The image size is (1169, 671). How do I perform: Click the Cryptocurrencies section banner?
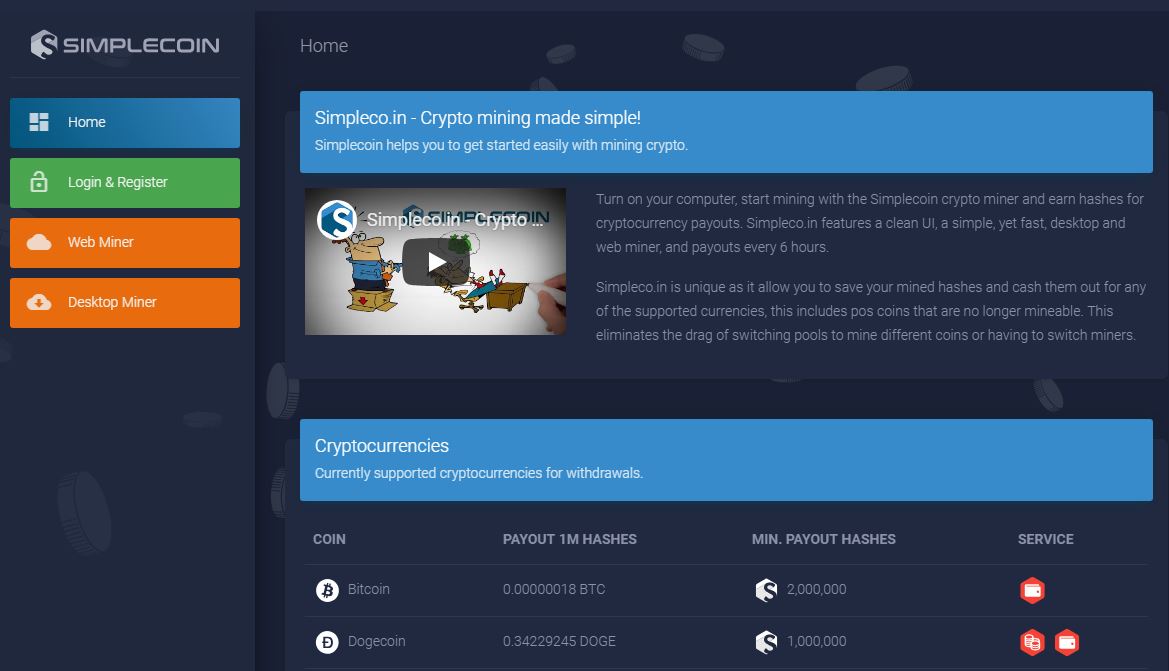(726, 459)
